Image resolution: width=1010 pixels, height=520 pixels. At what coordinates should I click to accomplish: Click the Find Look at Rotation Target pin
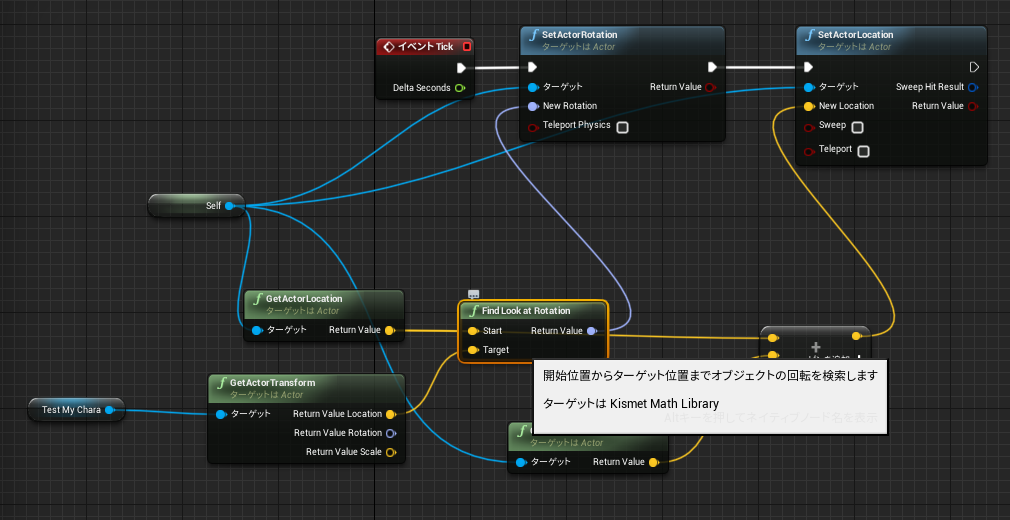click(473, 350)
